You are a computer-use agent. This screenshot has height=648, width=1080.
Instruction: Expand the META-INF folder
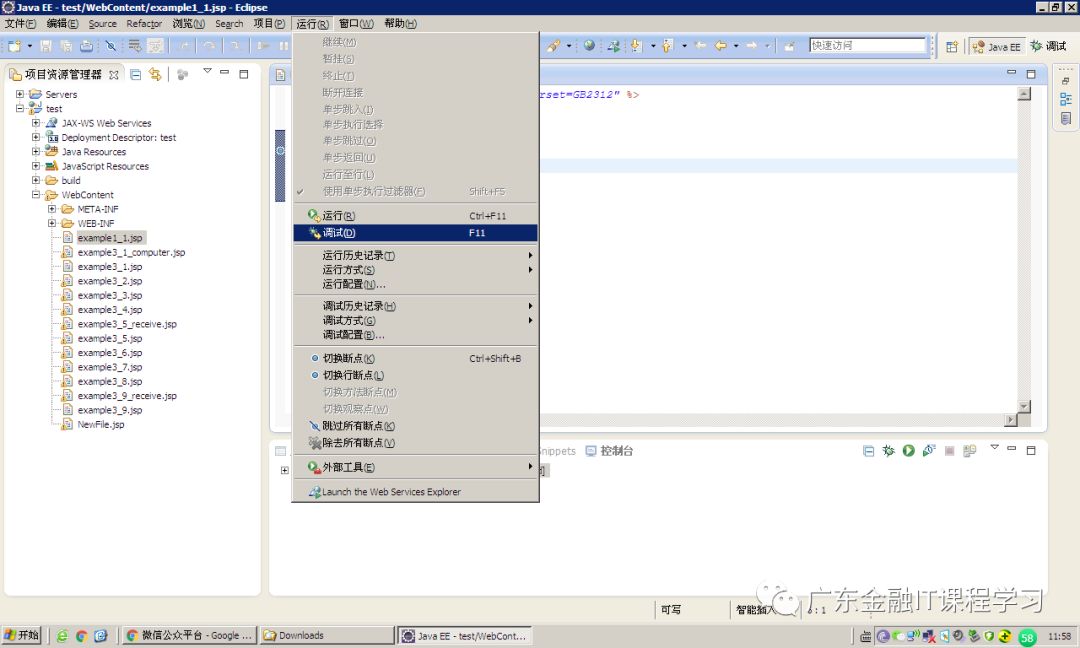coord(52,209)
